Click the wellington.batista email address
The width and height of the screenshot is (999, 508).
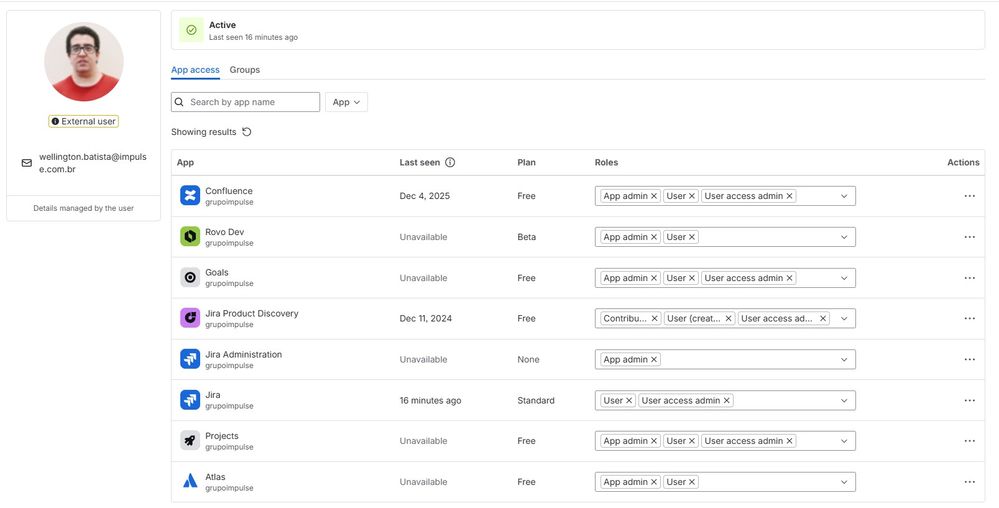93,163
